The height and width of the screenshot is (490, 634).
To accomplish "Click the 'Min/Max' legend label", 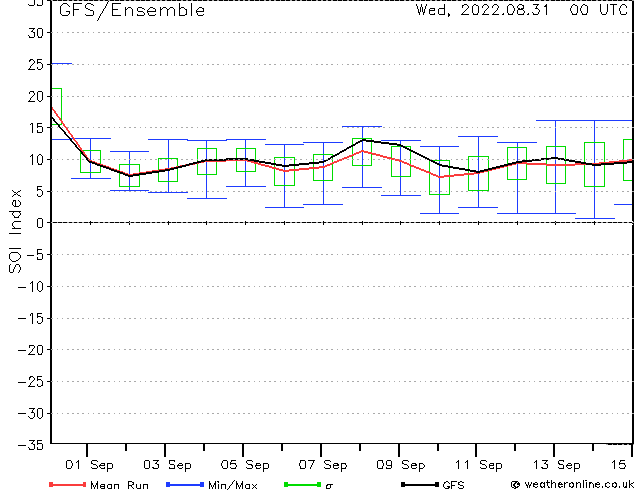I will 233,485.
